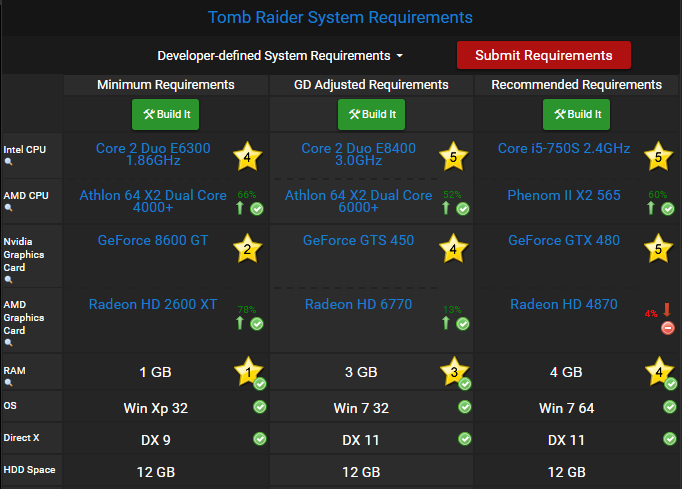Image resolution: width=682 pixels, height=489 pixels.
Task: Click the 4-star rating beside GeForce GTS 450
Action: pos(453,248)
